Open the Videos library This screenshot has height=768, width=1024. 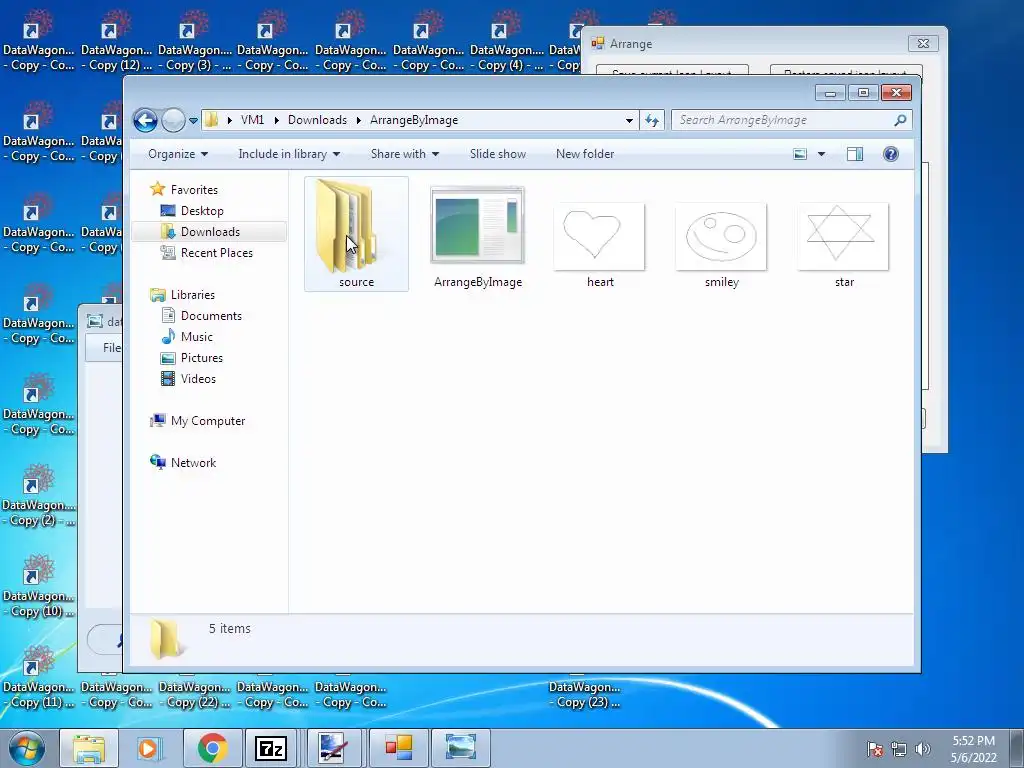pyautogui.click(x=197, y=379)
